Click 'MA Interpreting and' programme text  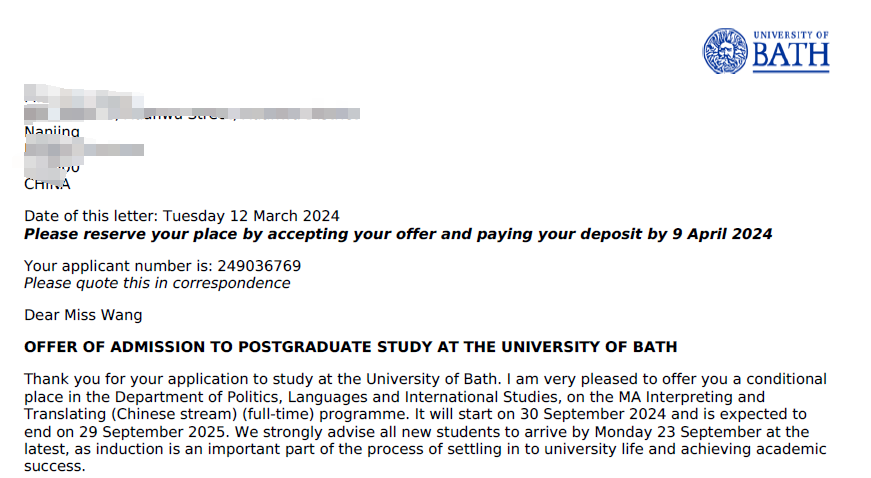[x=692, y=397]
